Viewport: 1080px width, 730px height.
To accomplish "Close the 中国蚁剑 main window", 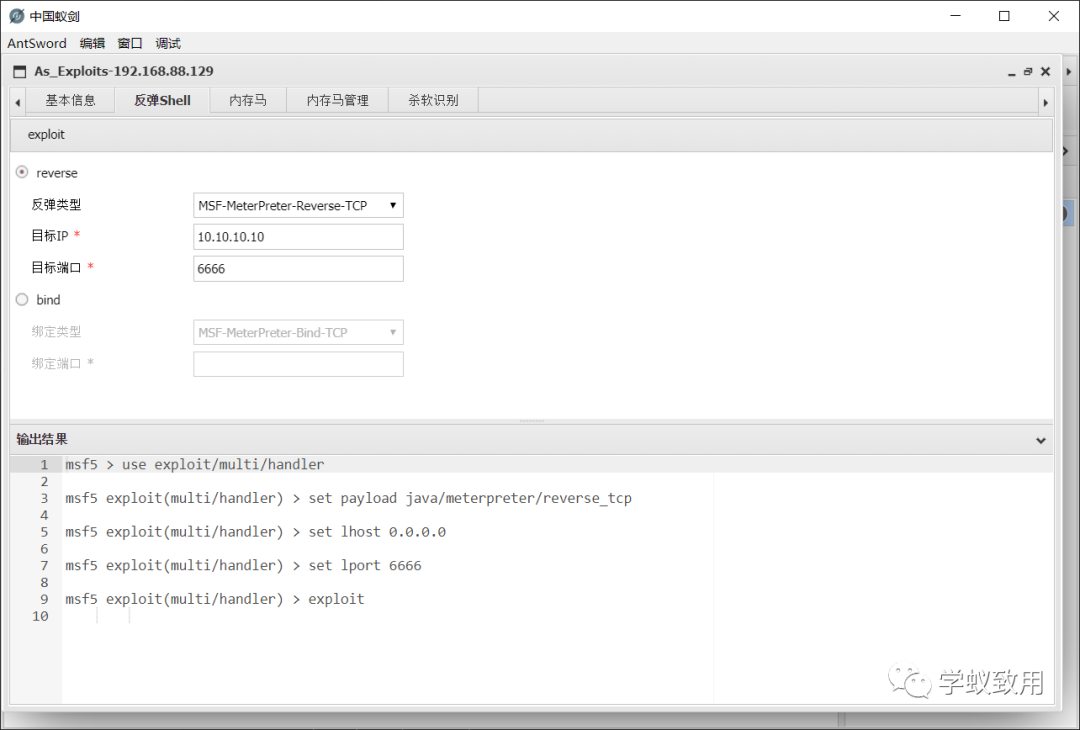I will 1054,16.
